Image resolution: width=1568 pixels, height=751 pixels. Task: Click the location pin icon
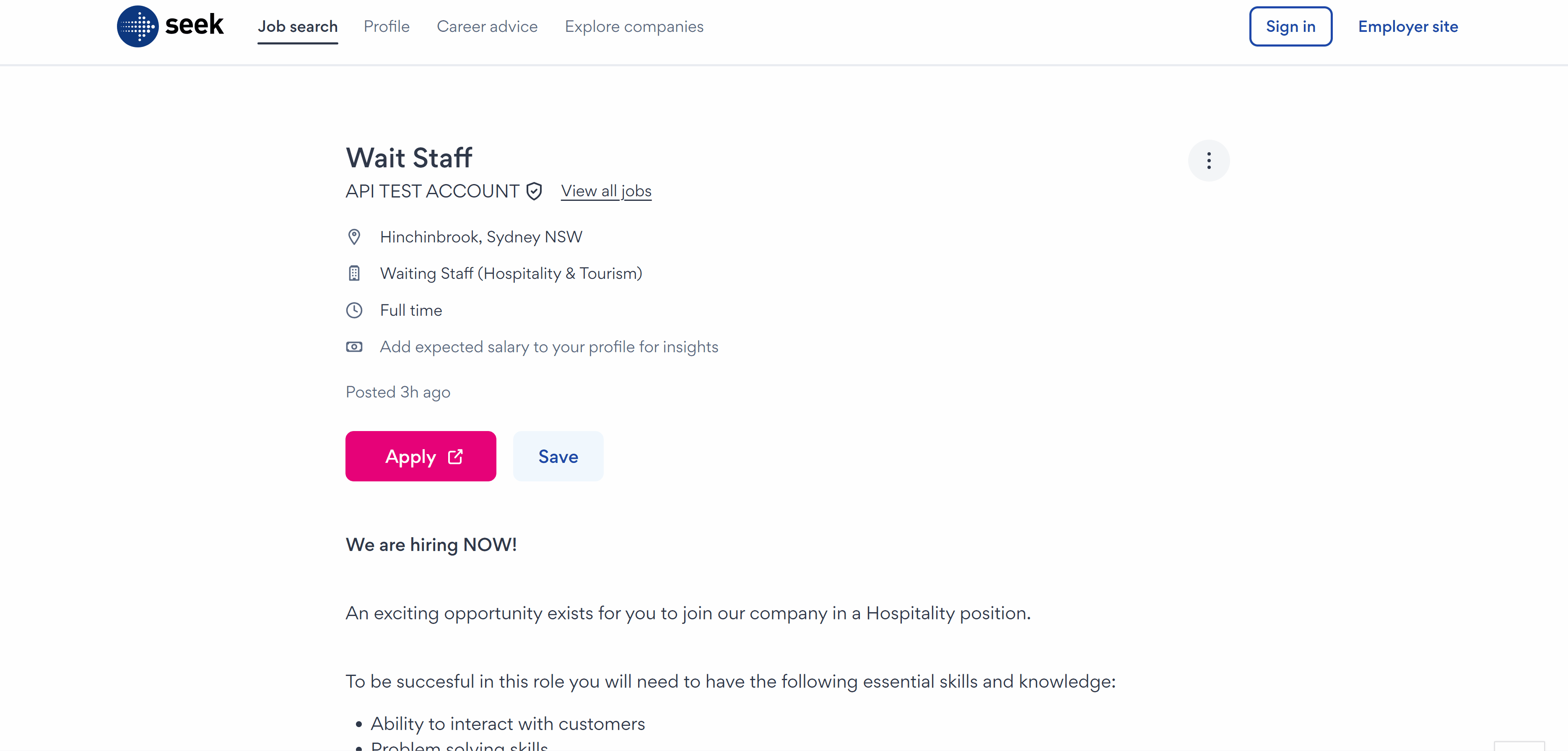[354, 237]
